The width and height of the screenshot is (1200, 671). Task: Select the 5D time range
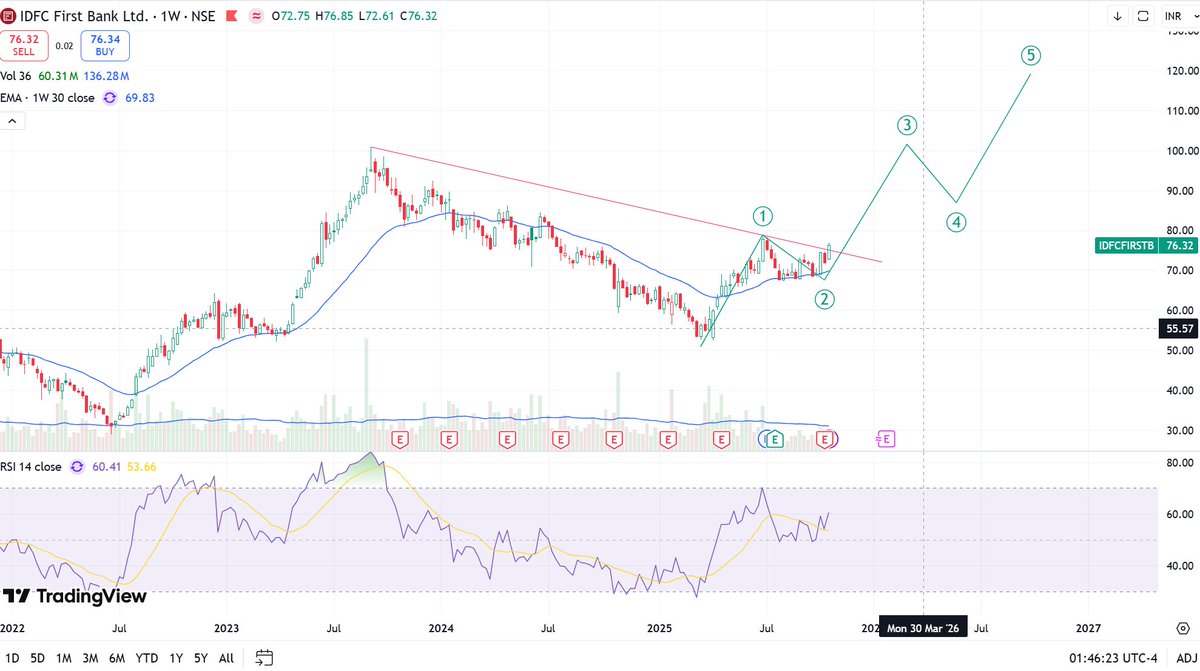[37, 658]
